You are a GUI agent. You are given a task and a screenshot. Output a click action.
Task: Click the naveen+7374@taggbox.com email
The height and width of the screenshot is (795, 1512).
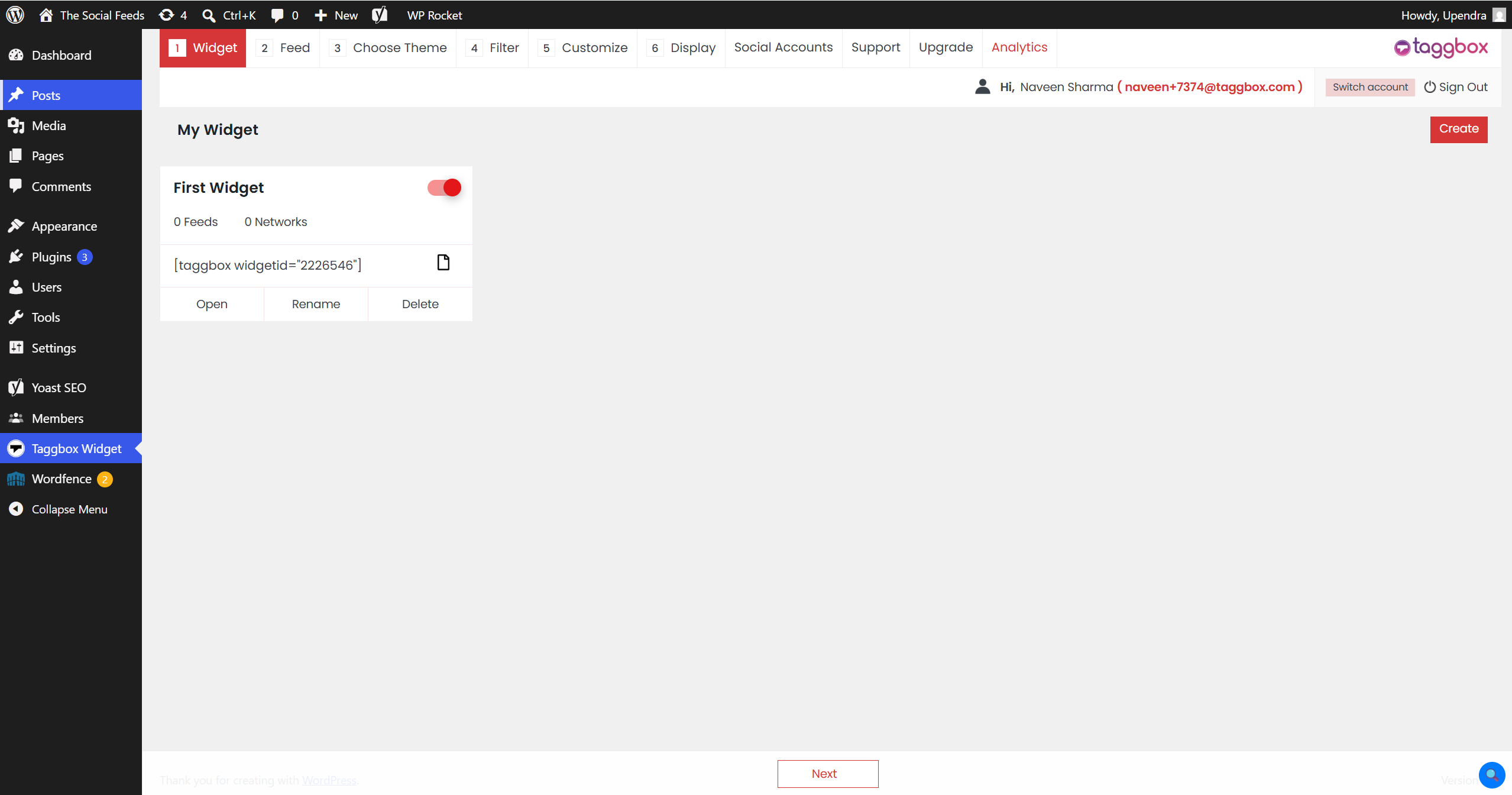1210,87
